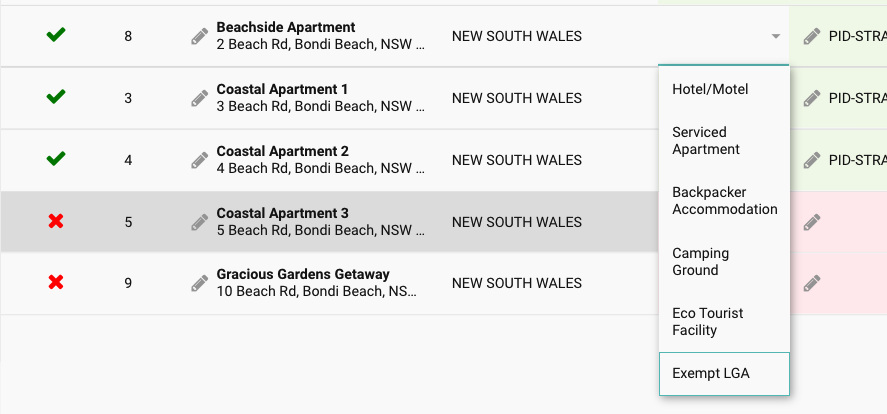Click pencil icon beside Beachside Apartment PID-STRA
Screen dimensions: 887x414
pyautogui.click(x=812, y=37)
